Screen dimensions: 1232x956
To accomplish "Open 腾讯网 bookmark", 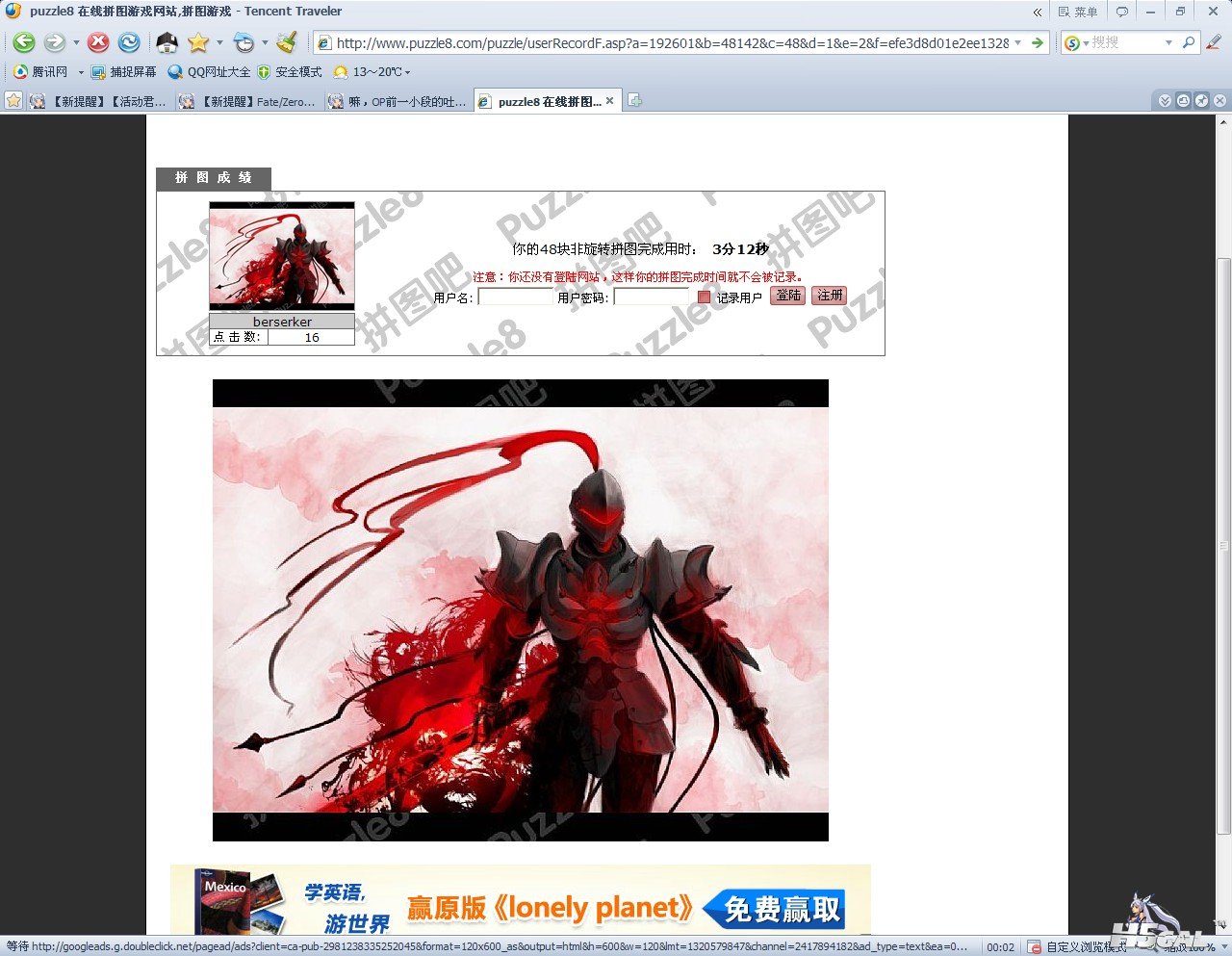I will 40,72.
